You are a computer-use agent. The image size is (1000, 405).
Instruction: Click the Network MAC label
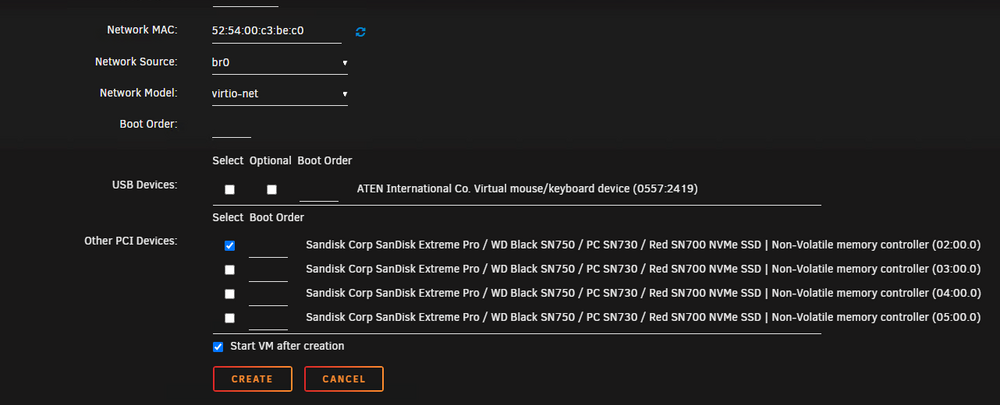[142, 30]
